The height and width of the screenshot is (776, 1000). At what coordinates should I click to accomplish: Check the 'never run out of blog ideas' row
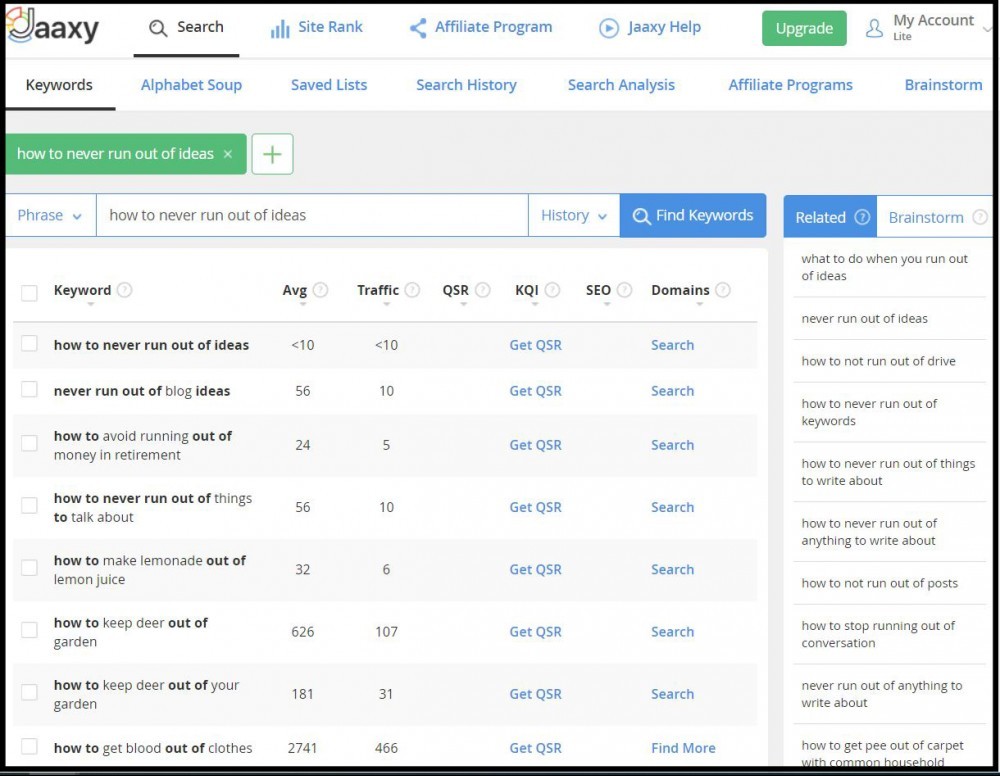point(29,389)
